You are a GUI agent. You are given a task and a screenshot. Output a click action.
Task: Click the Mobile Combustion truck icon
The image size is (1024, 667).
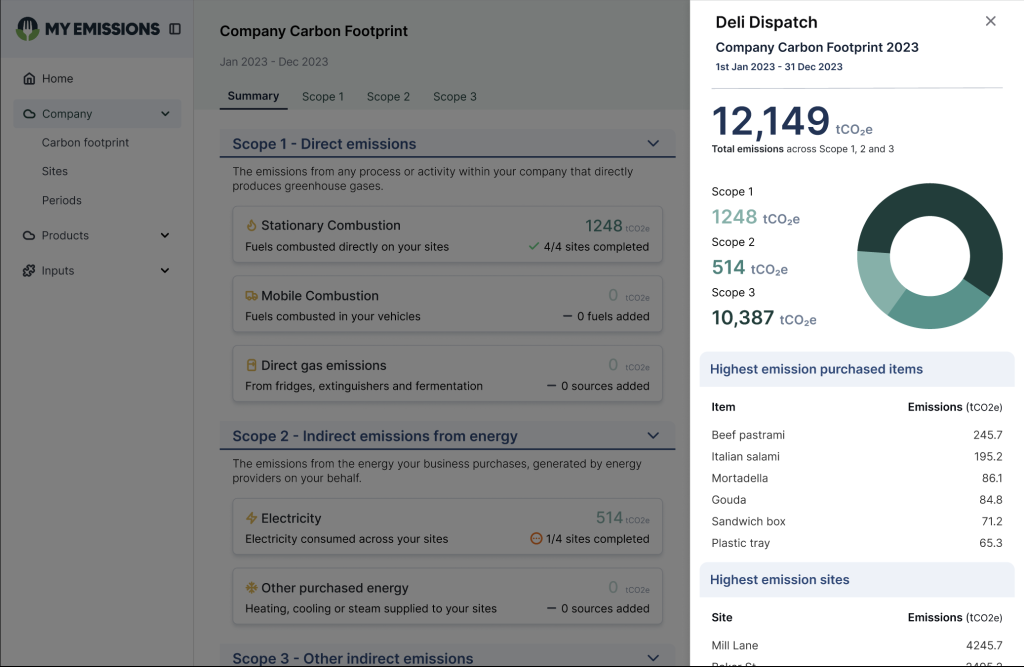[x=251, y=296]
